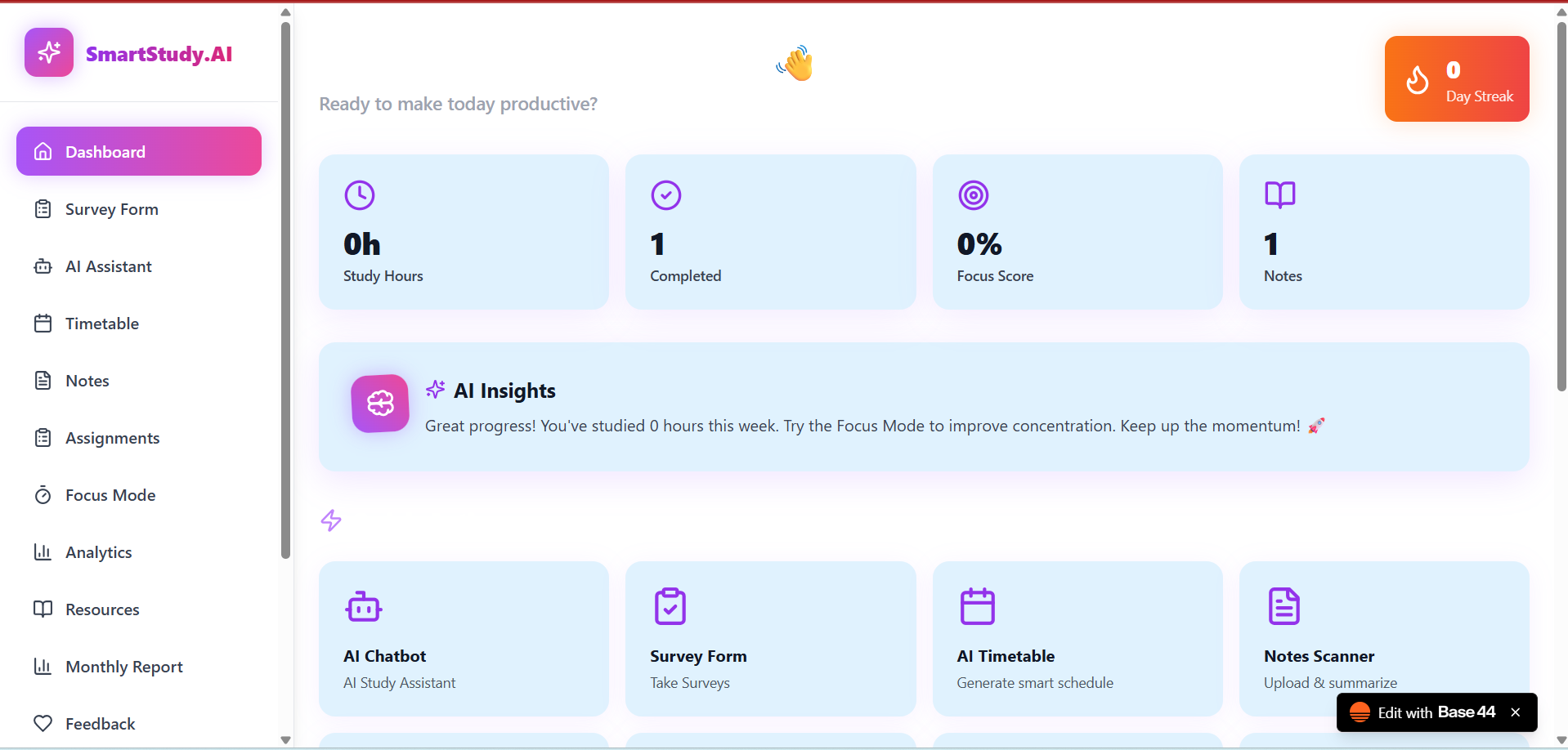1568x750 pixels.
Task: Click the open book icon above Notes stat
Action: [x=1280, y=195]
